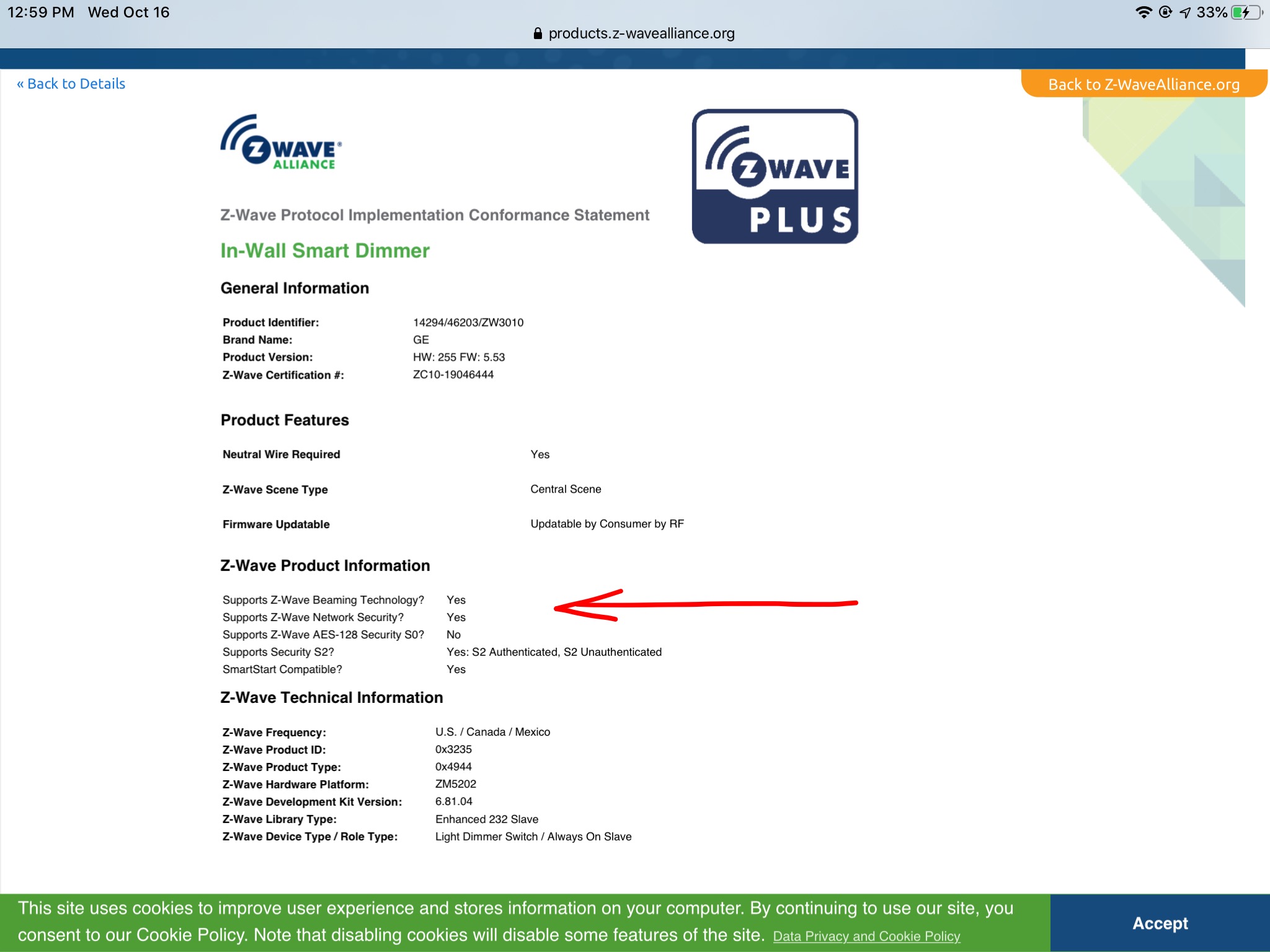Select hardware platform ZM5202
Screen dimensions: 1270x952
(456, 784)
